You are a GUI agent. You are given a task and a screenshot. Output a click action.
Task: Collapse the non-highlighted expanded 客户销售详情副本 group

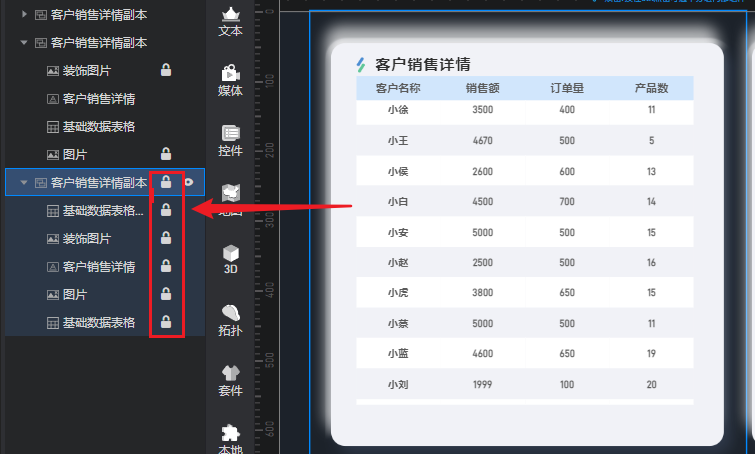[24, 42]
